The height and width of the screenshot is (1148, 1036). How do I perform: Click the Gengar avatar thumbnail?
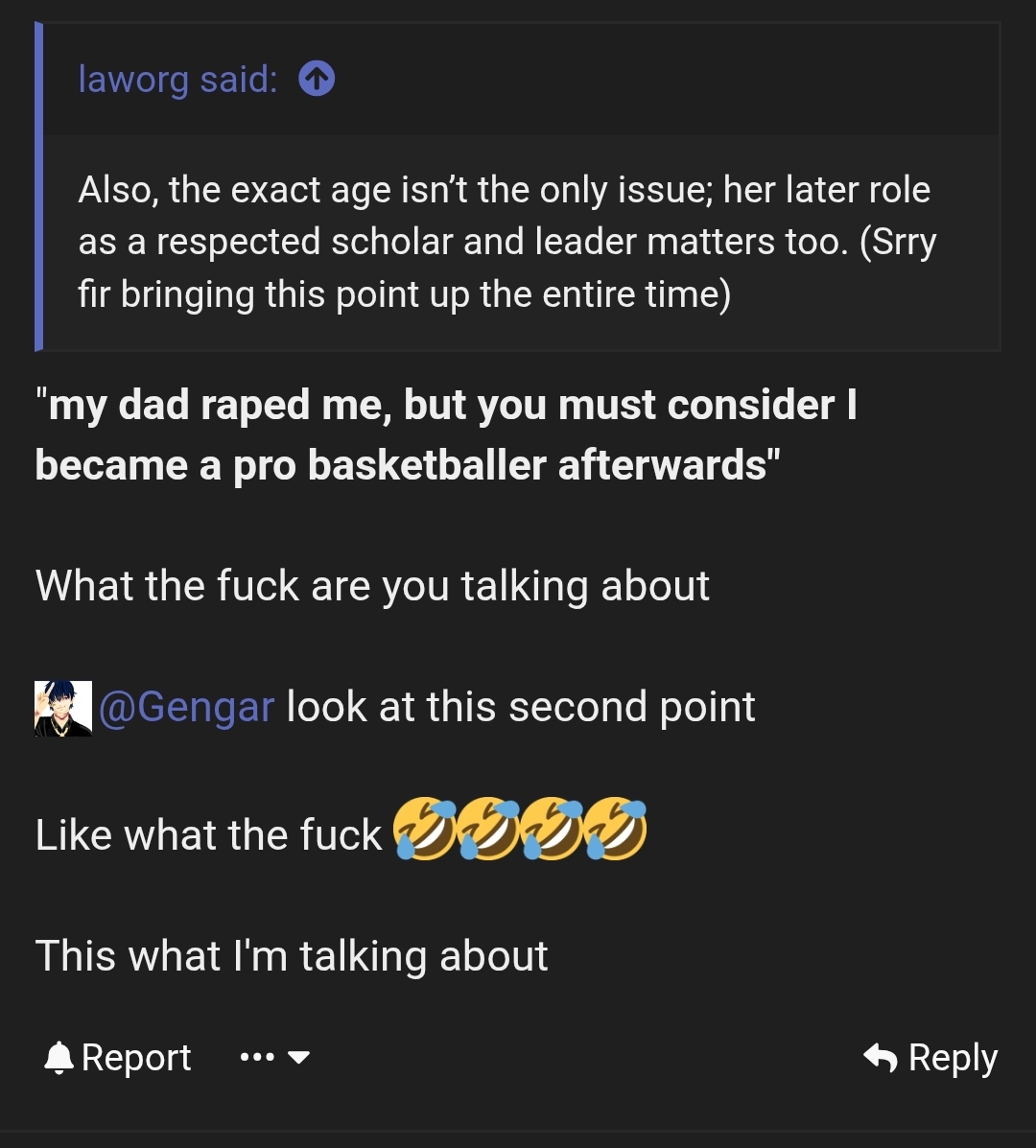(63, 708)
